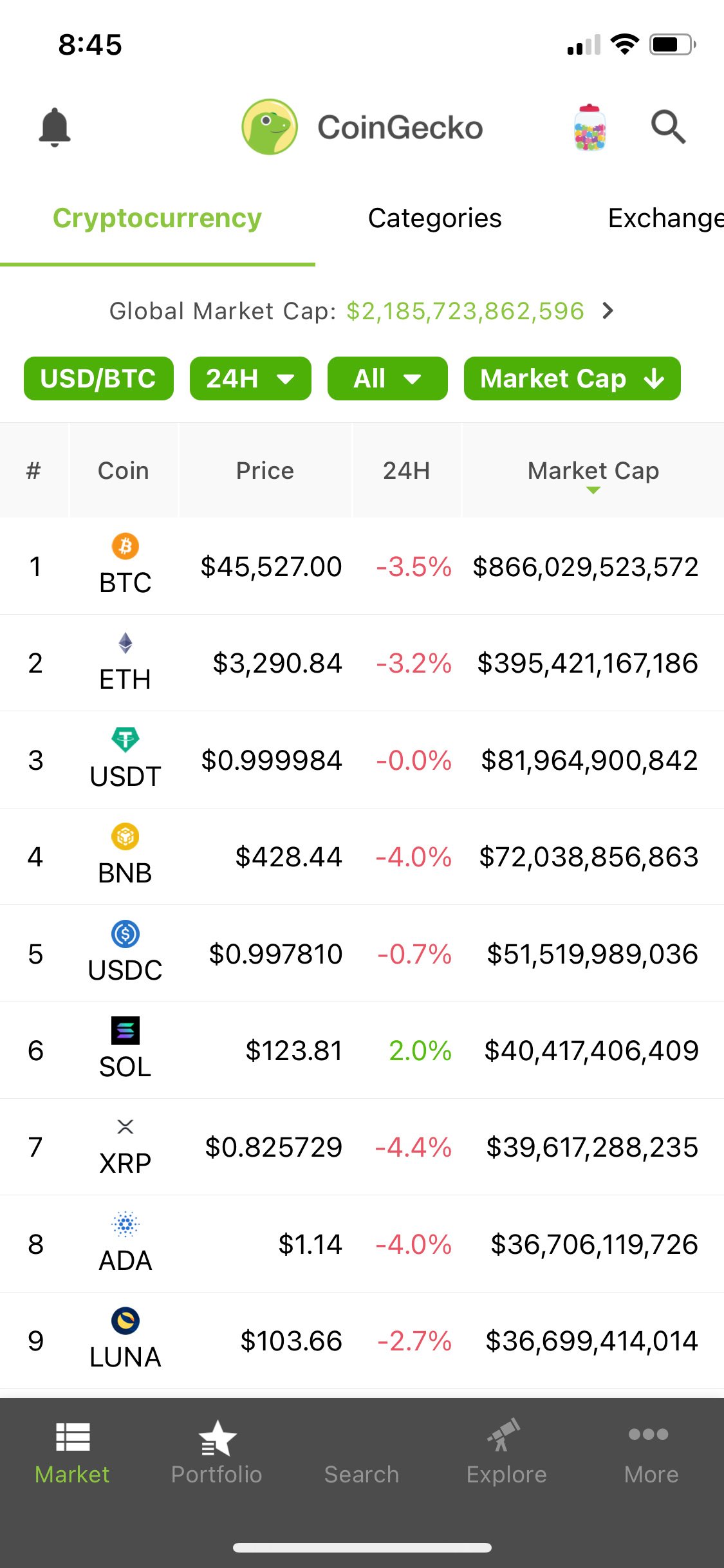724x1568 pixels.
Task: Tap the Solana coin logo
Action: tap(125, 1030)
